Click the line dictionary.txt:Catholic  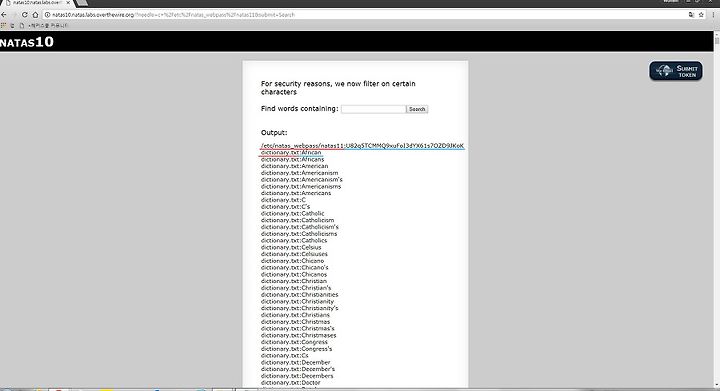[292, 213]
